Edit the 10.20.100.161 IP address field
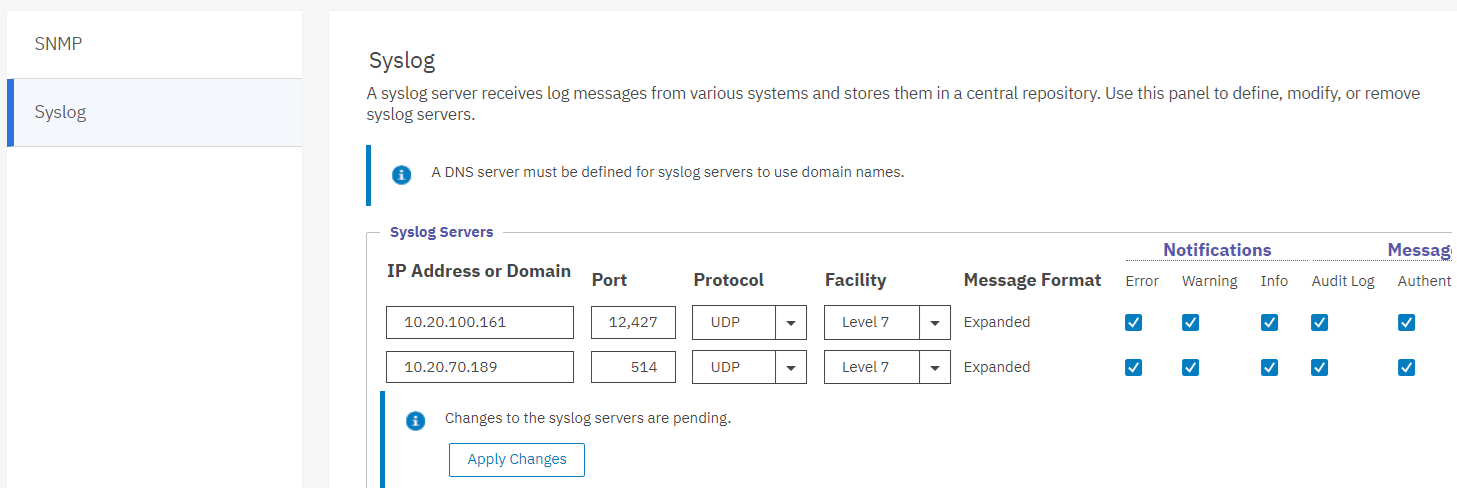Screen dimensions: 1457x488 point(480,323)
